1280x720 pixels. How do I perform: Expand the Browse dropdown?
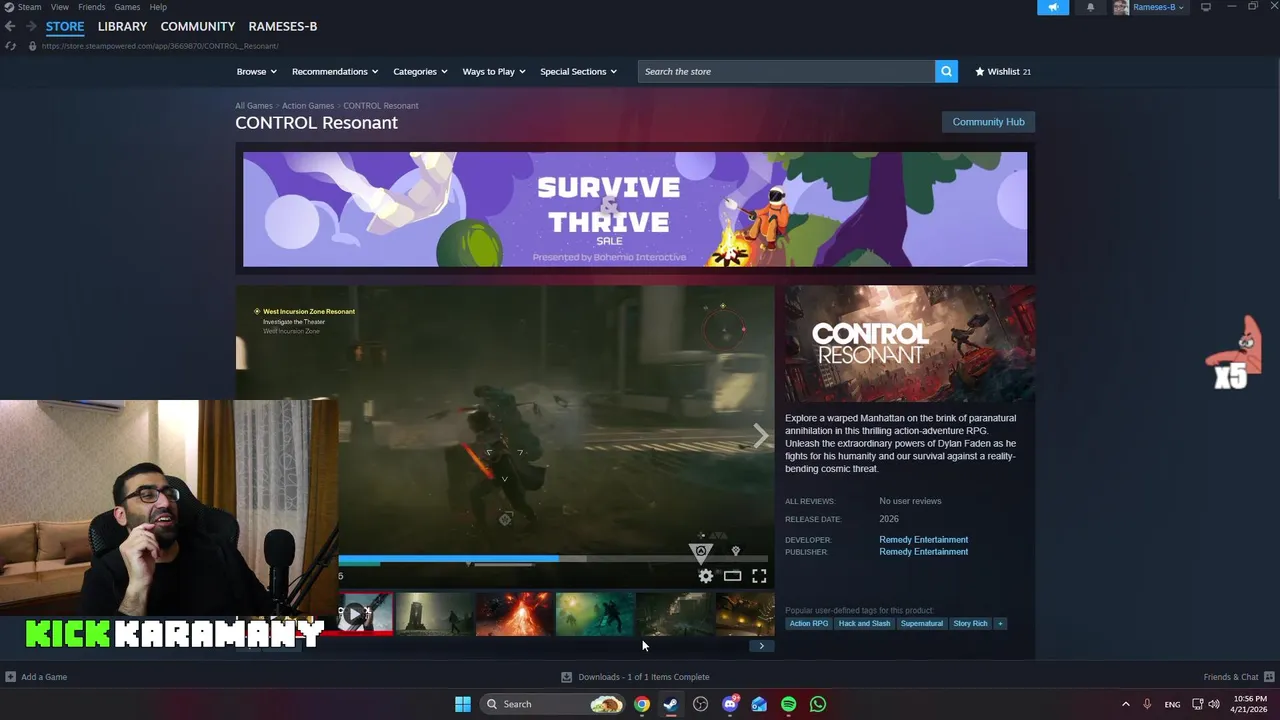click(x=256, y=72)
